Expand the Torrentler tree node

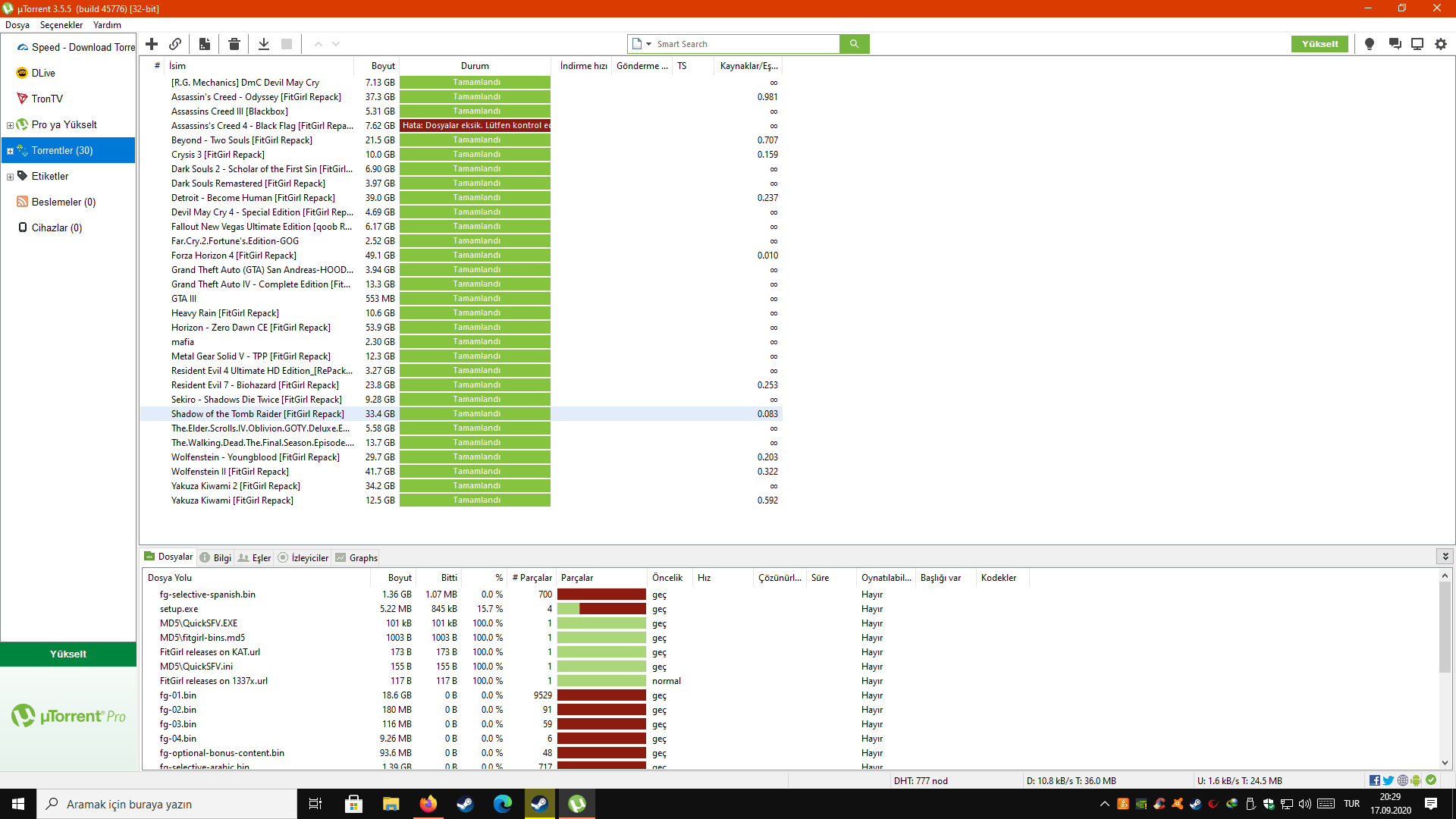(x=10, y=151)
